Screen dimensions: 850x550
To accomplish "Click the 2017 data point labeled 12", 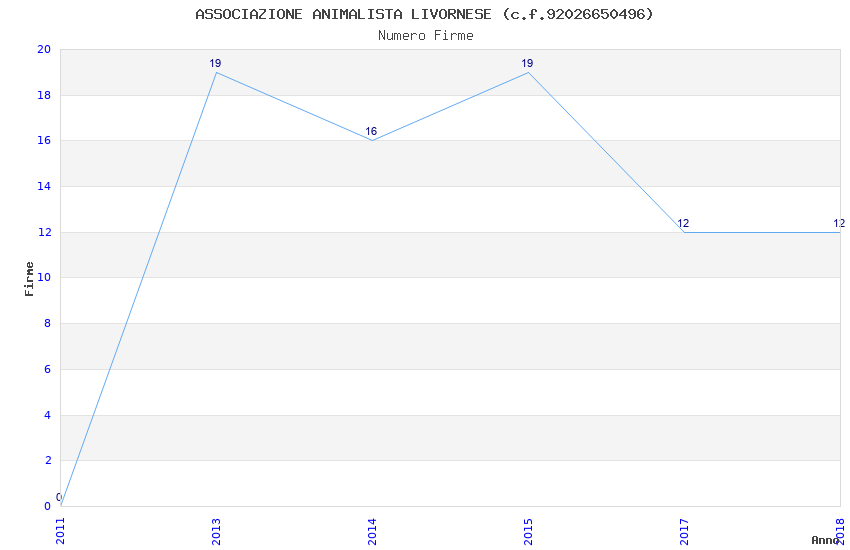I will (685, 232).
